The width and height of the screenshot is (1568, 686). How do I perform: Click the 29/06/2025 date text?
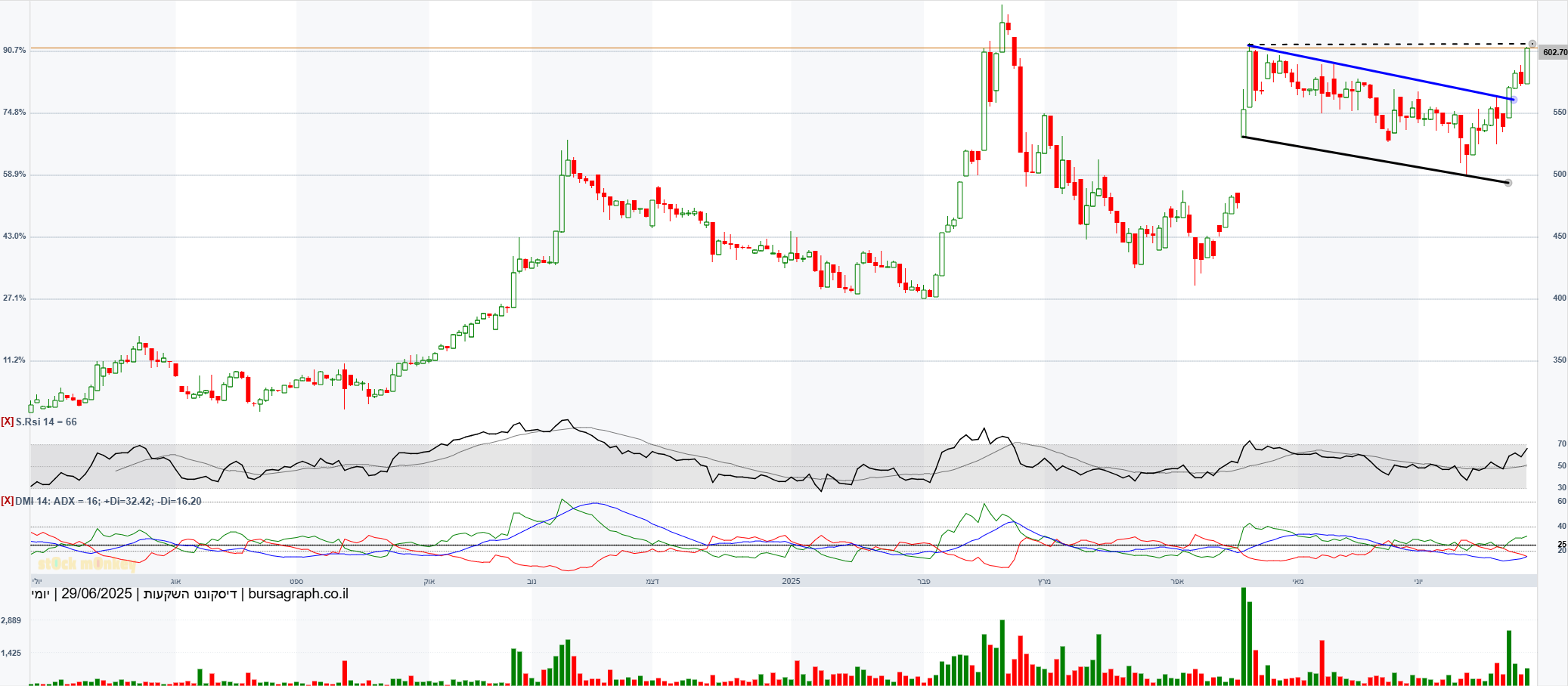pos(97,594)
